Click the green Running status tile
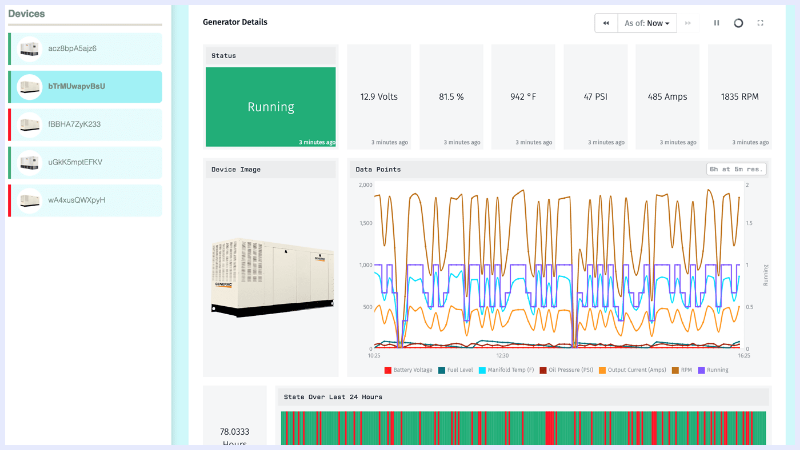Image resolution: width=800 pixels, height=450 pixels. coord(271,107)
